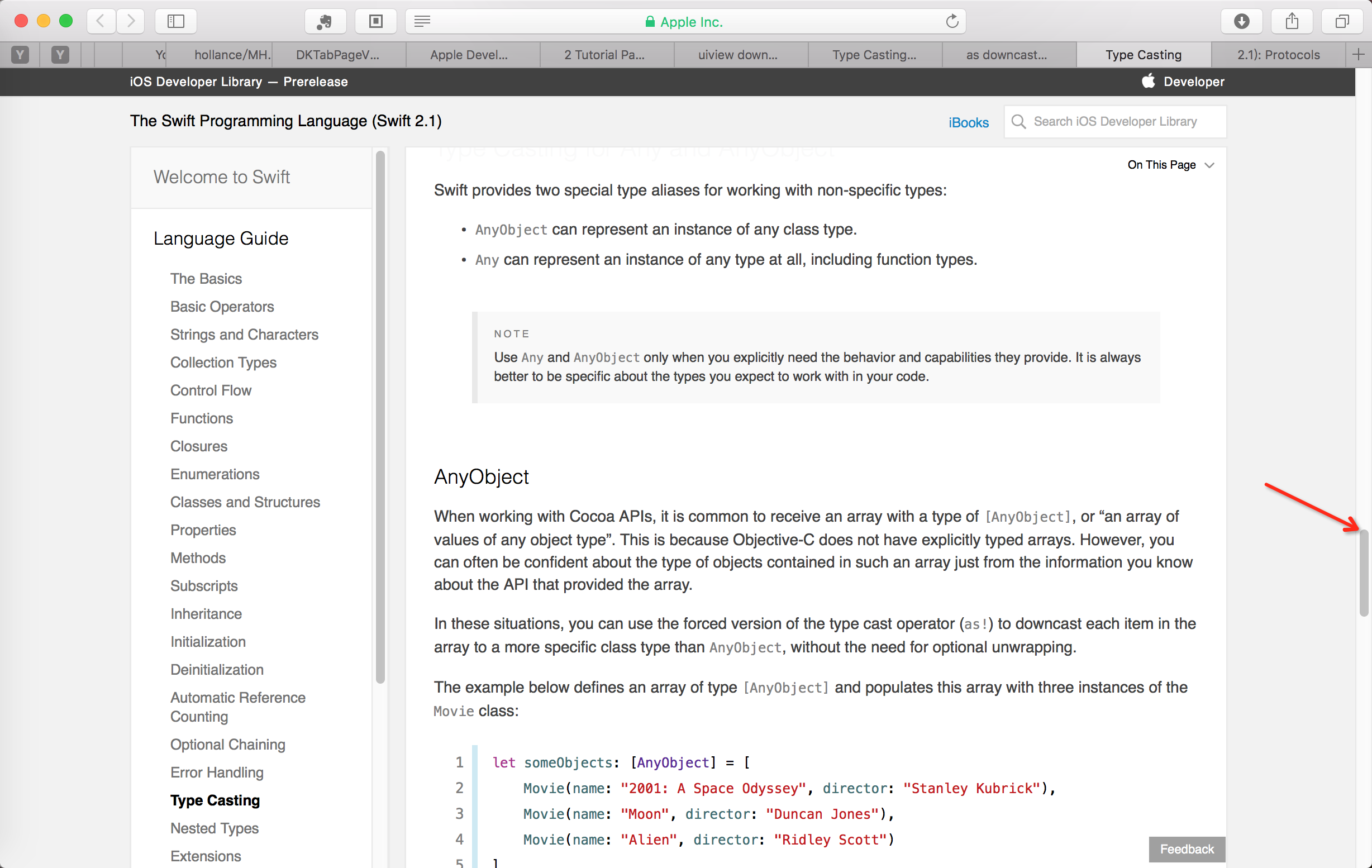
Task: Click the Share icon in the toolbar
Action: [x=1292, y=21]
